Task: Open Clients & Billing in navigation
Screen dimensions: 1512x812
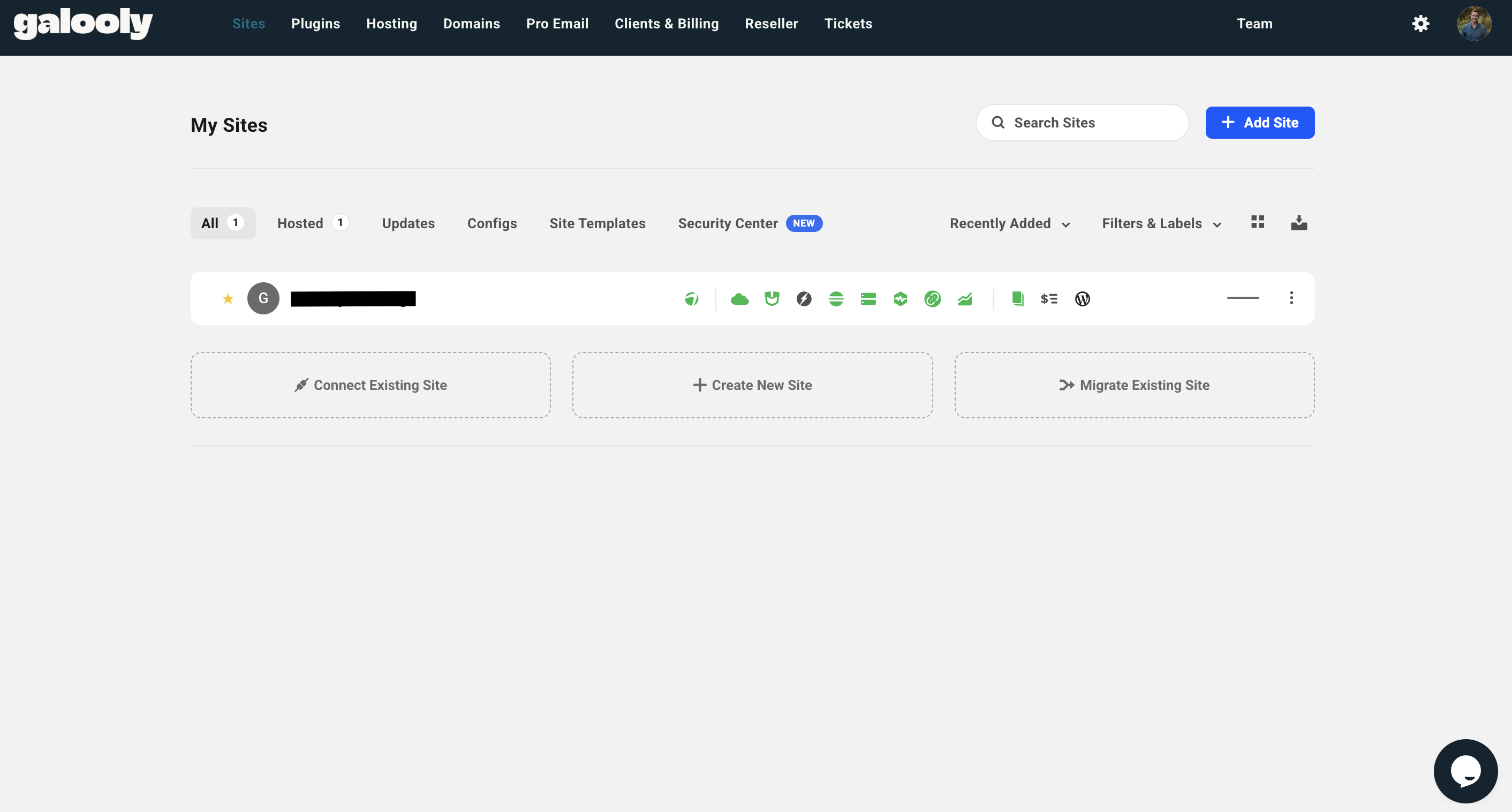Action: [666, 24]
